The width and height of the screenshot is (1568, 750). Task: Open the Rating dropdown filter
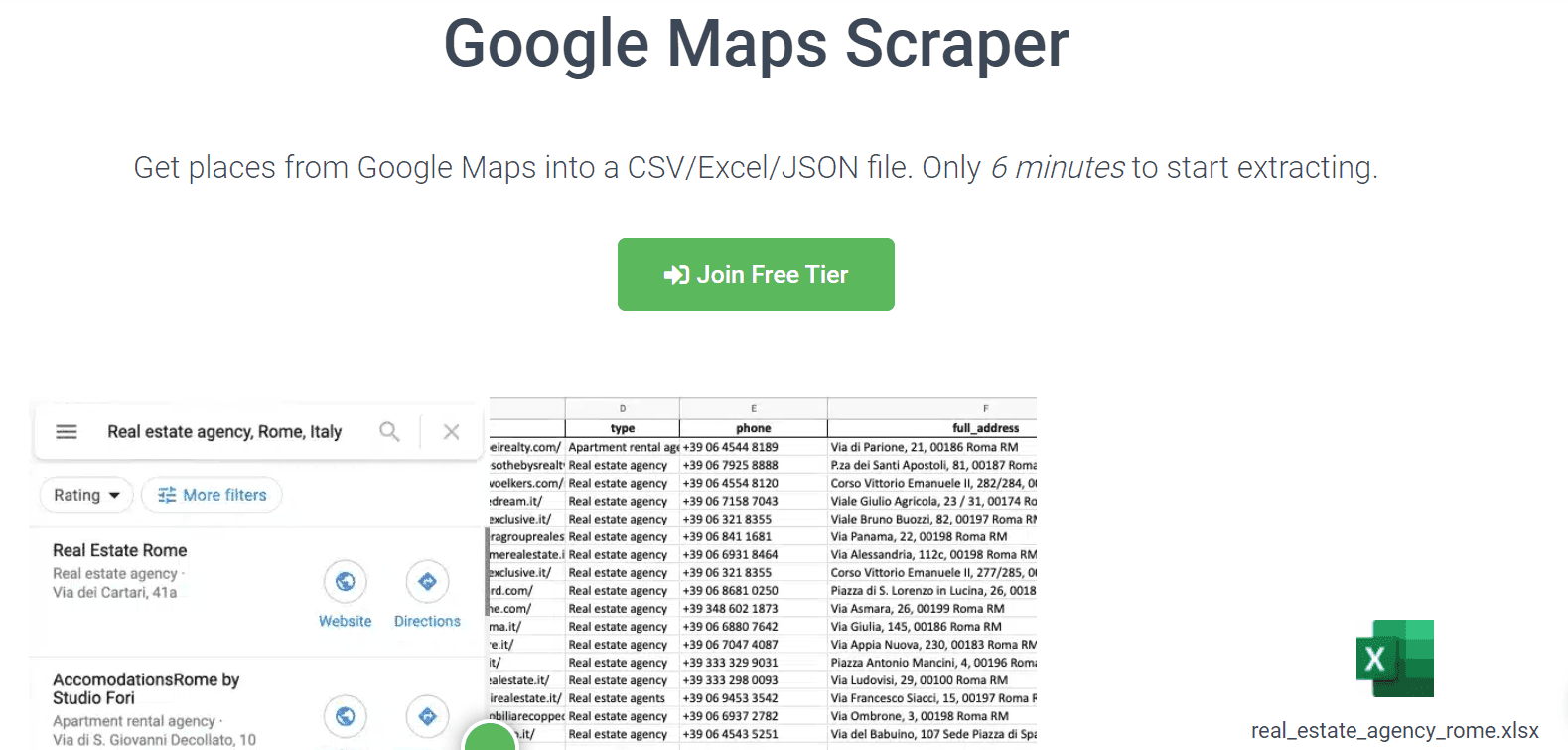click(86, 495)
